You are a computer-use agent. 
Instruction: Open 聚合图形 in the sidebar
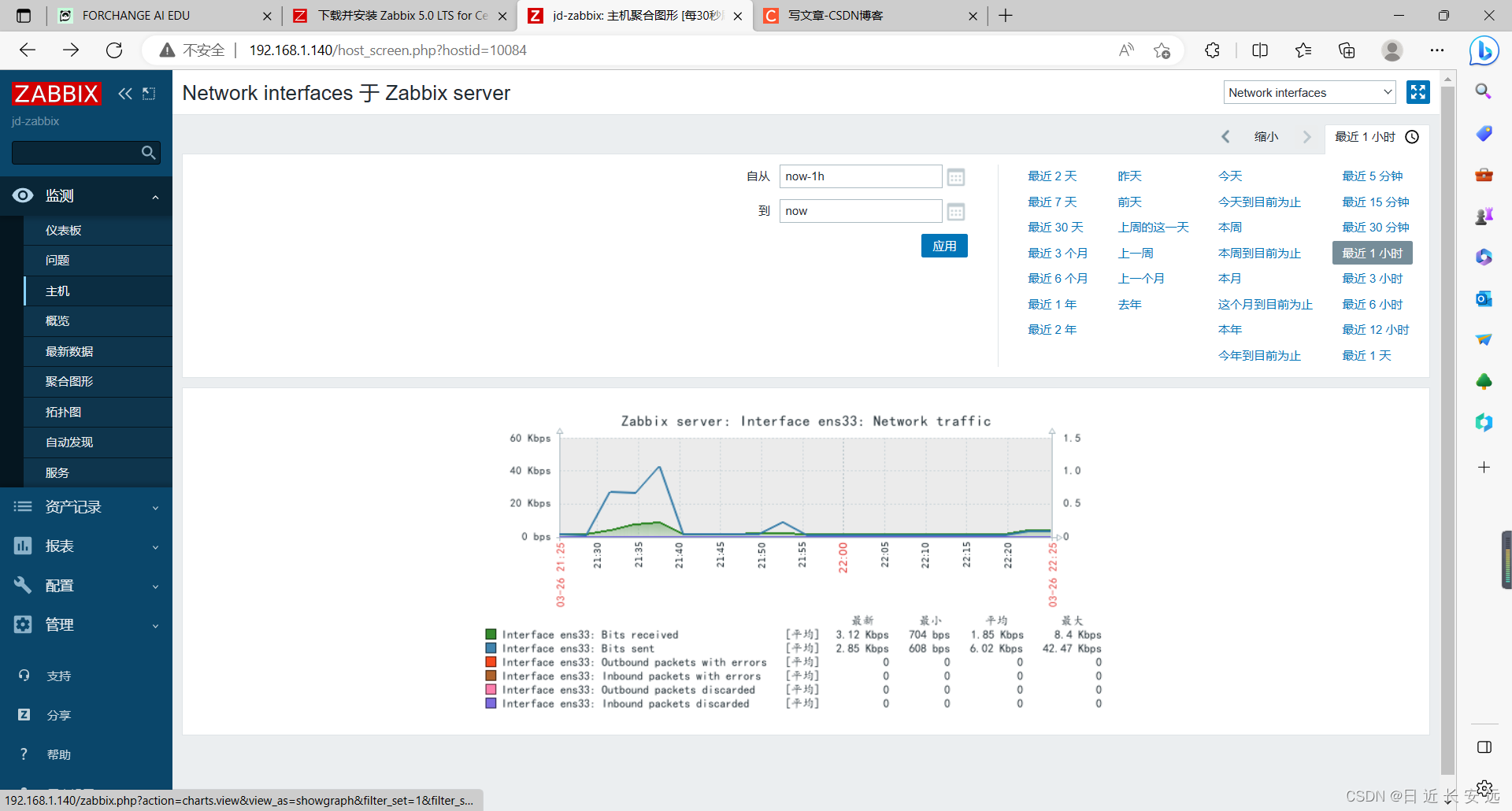98,382
